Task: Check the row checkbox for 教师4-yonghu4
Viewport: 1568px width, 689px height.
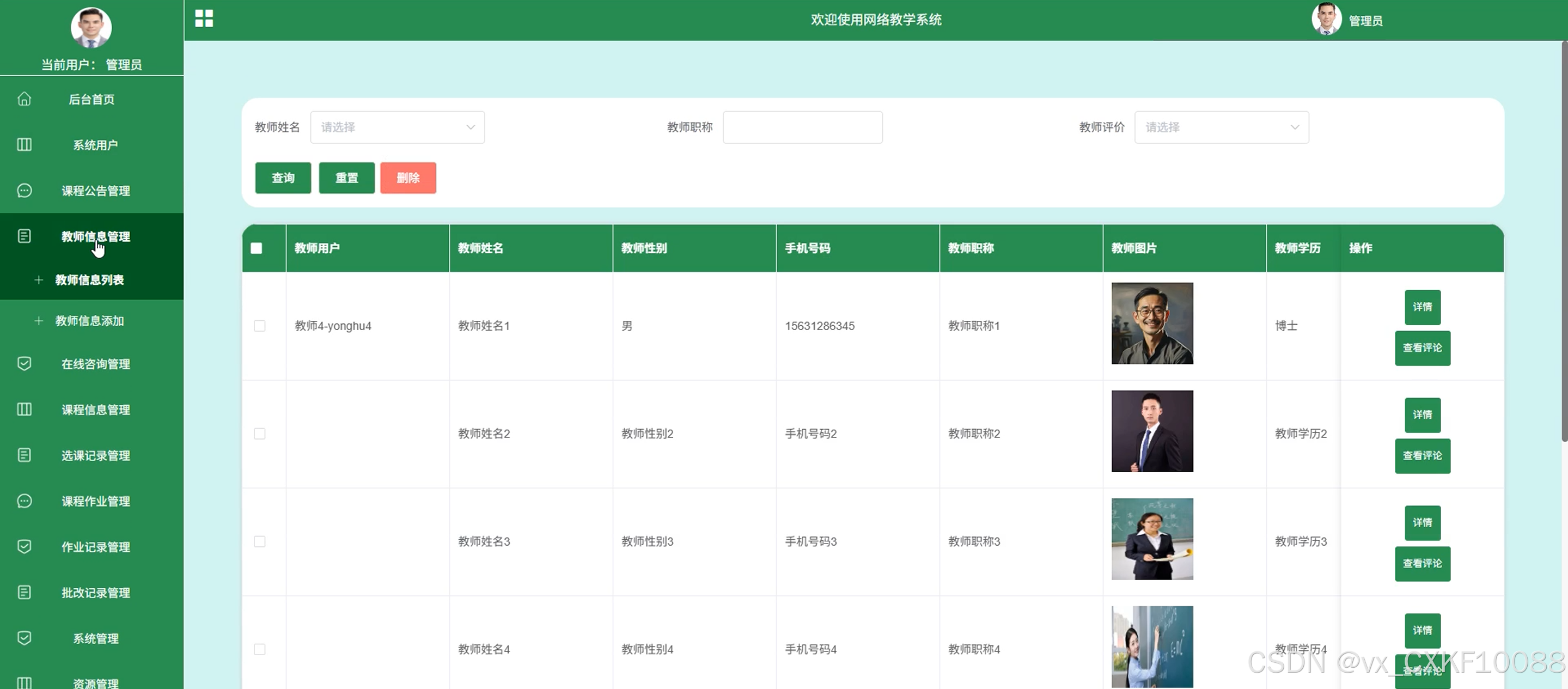Action: pos(260,326)
